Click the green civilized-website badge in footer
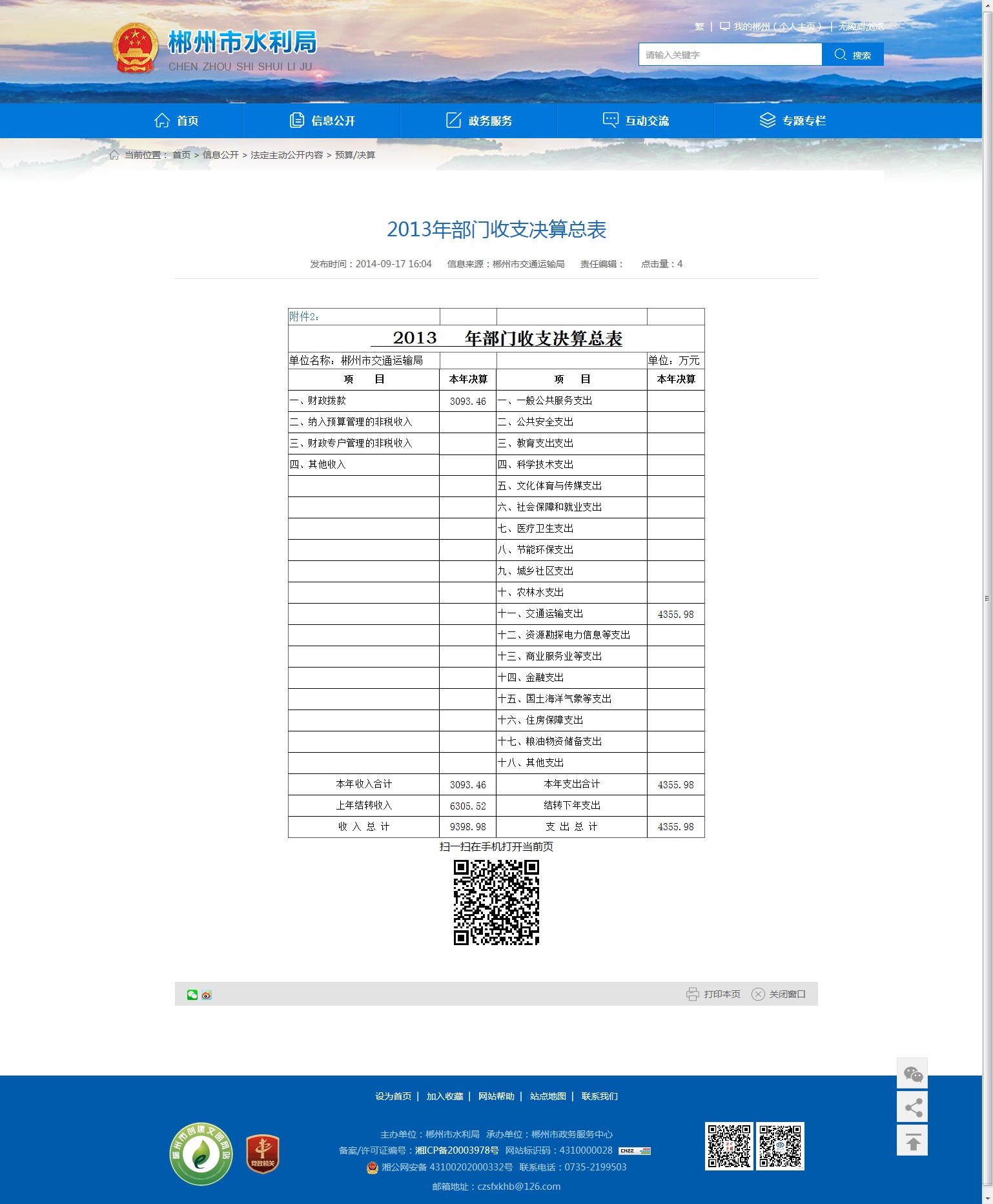Image resolution: width=993 pixels, height=1204 pixels. coord(201,1154)
